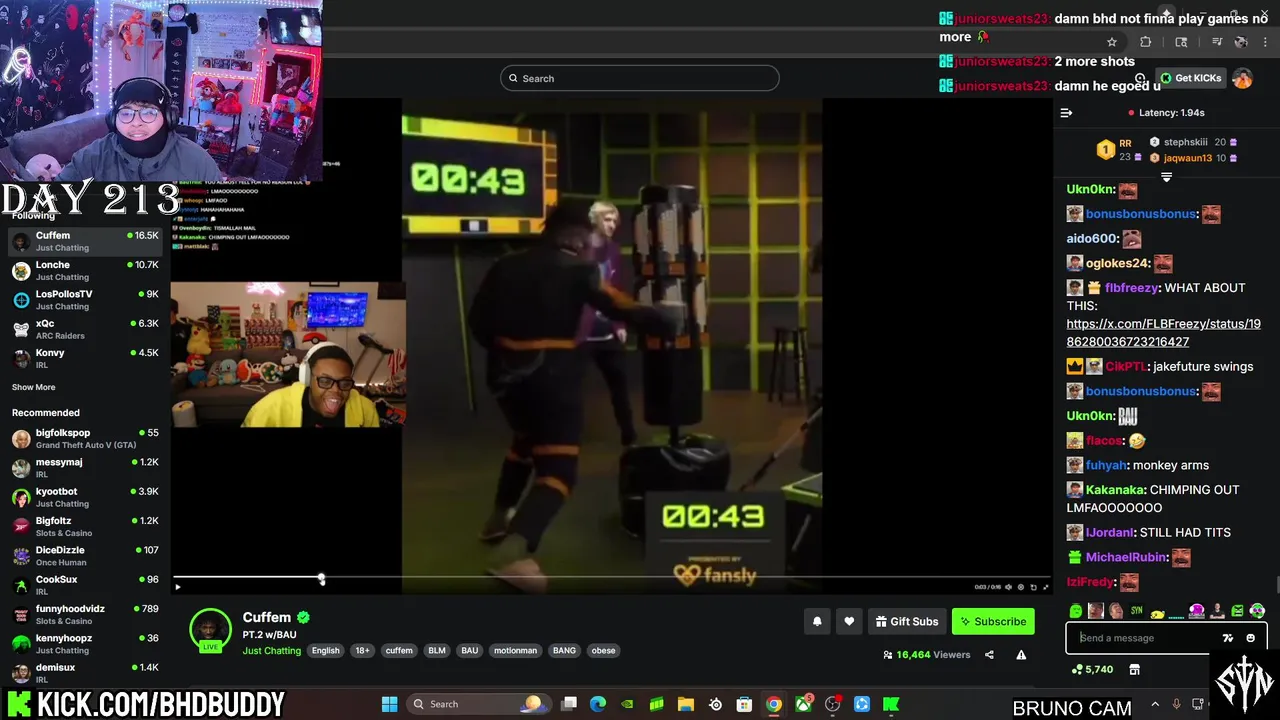Open File Explorer from taskbar
The height and width of the screenshot is (720, 1280).
[x=686, y=704]
